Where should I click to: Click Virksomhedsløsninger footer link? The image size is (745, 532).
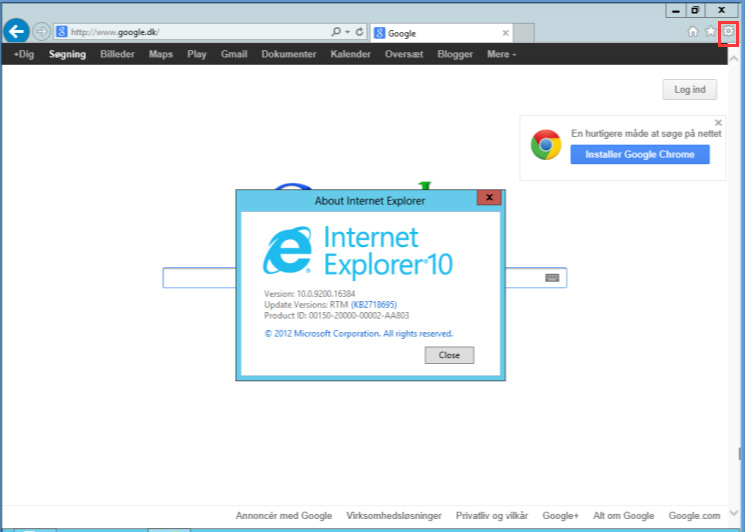(394, 516)
